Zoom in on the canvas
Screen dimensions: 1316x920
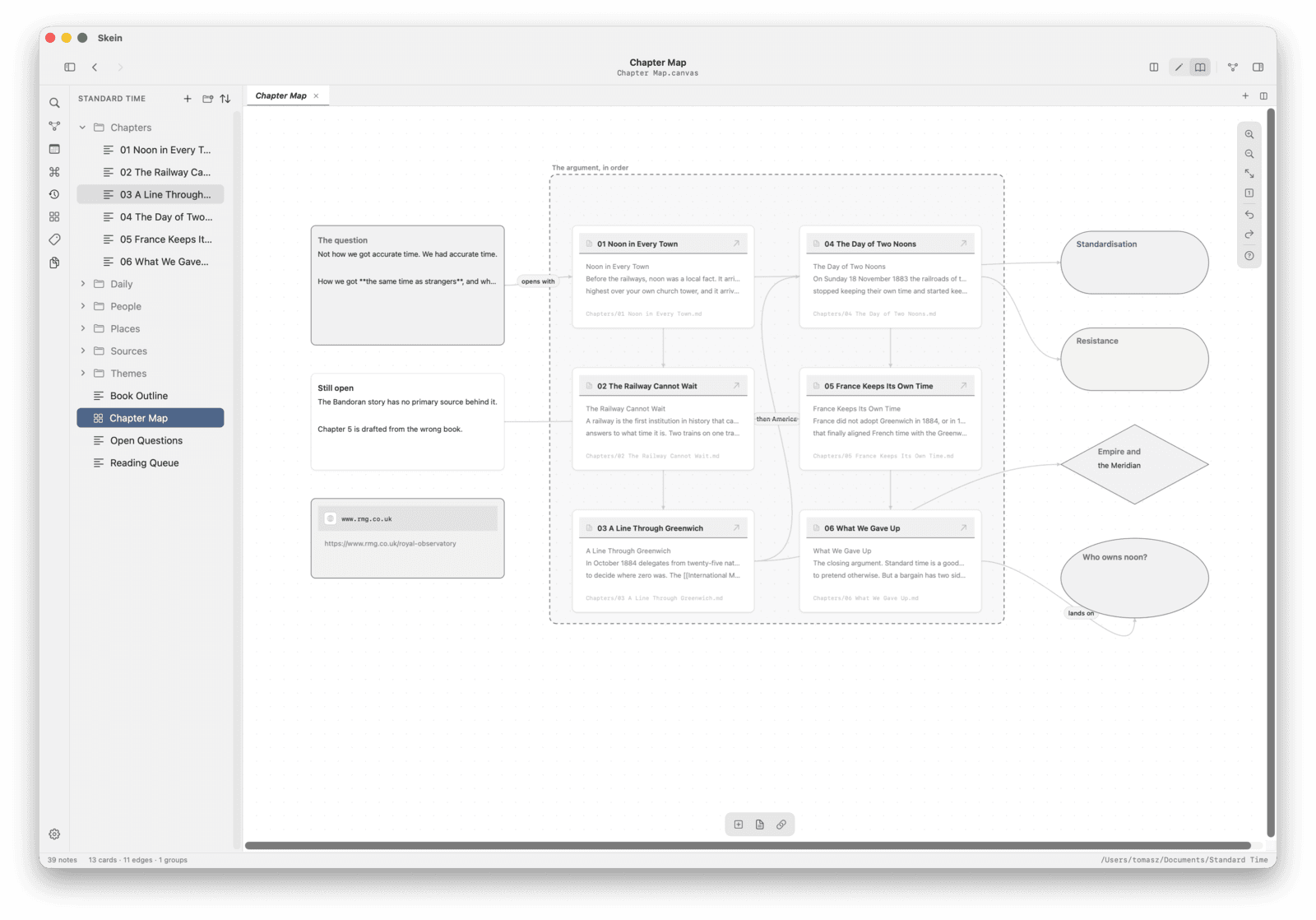pos(1249,134)
